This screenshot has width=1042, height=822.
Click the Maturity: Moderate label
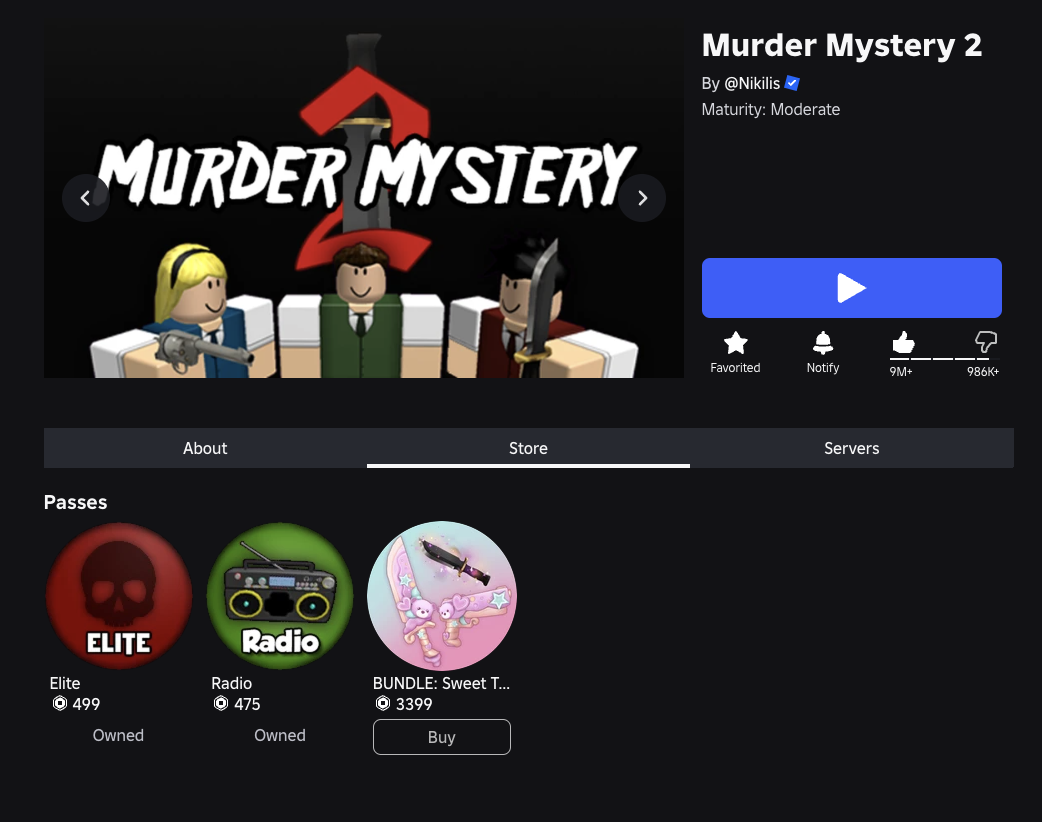pyautogui.click(x=771, y=110)
